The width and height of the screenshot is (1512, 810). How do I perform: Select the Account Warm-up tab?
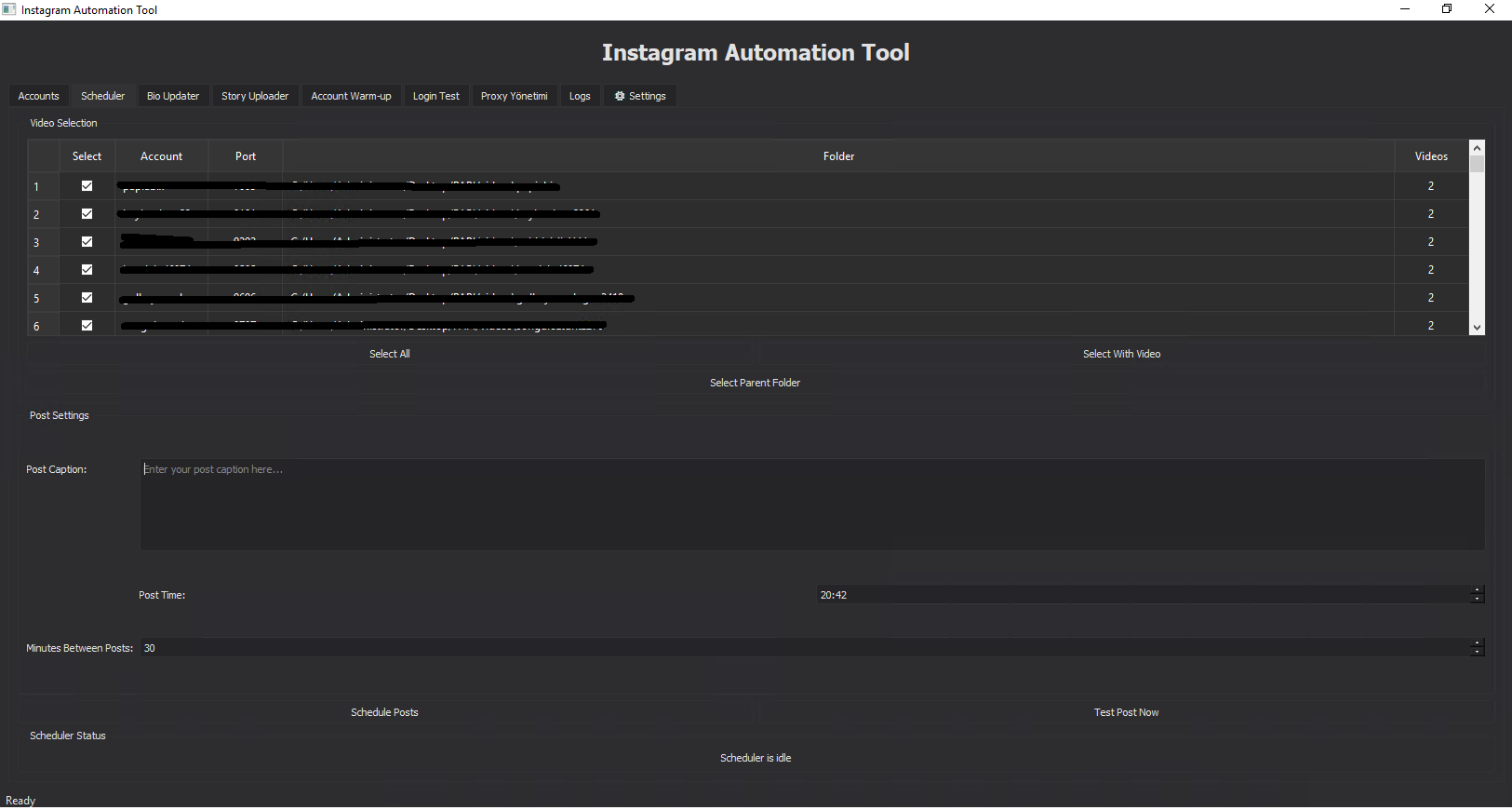point(351,96)
